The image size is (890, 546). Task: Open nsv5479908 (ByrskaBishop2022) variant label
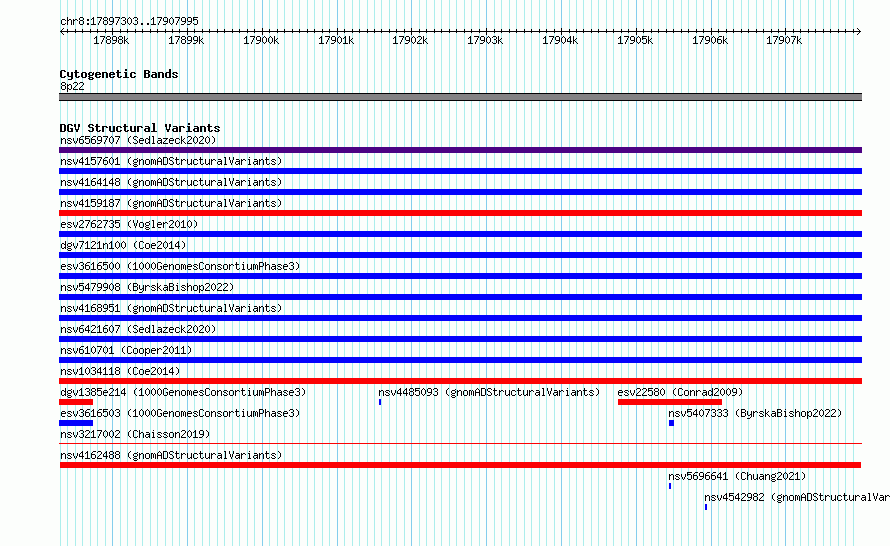[x=147, y=287]
